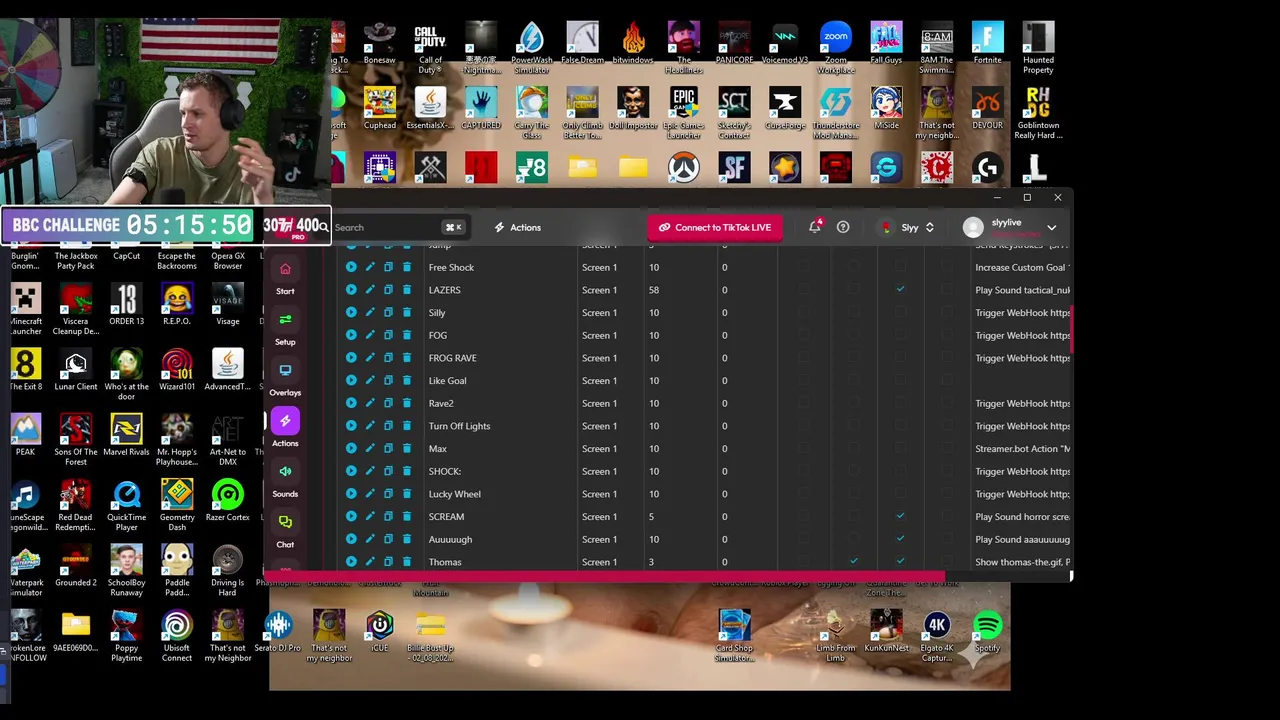Image resolution: width=1280 pixels, height=720 pixels.
Task: Select the "Like Goal" action name
Action: coord(447,381)
